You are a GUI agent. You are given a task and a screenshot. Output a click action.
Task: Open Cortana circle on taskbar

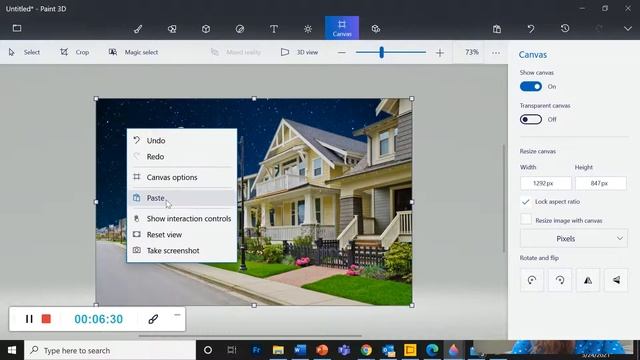point(208,350)
